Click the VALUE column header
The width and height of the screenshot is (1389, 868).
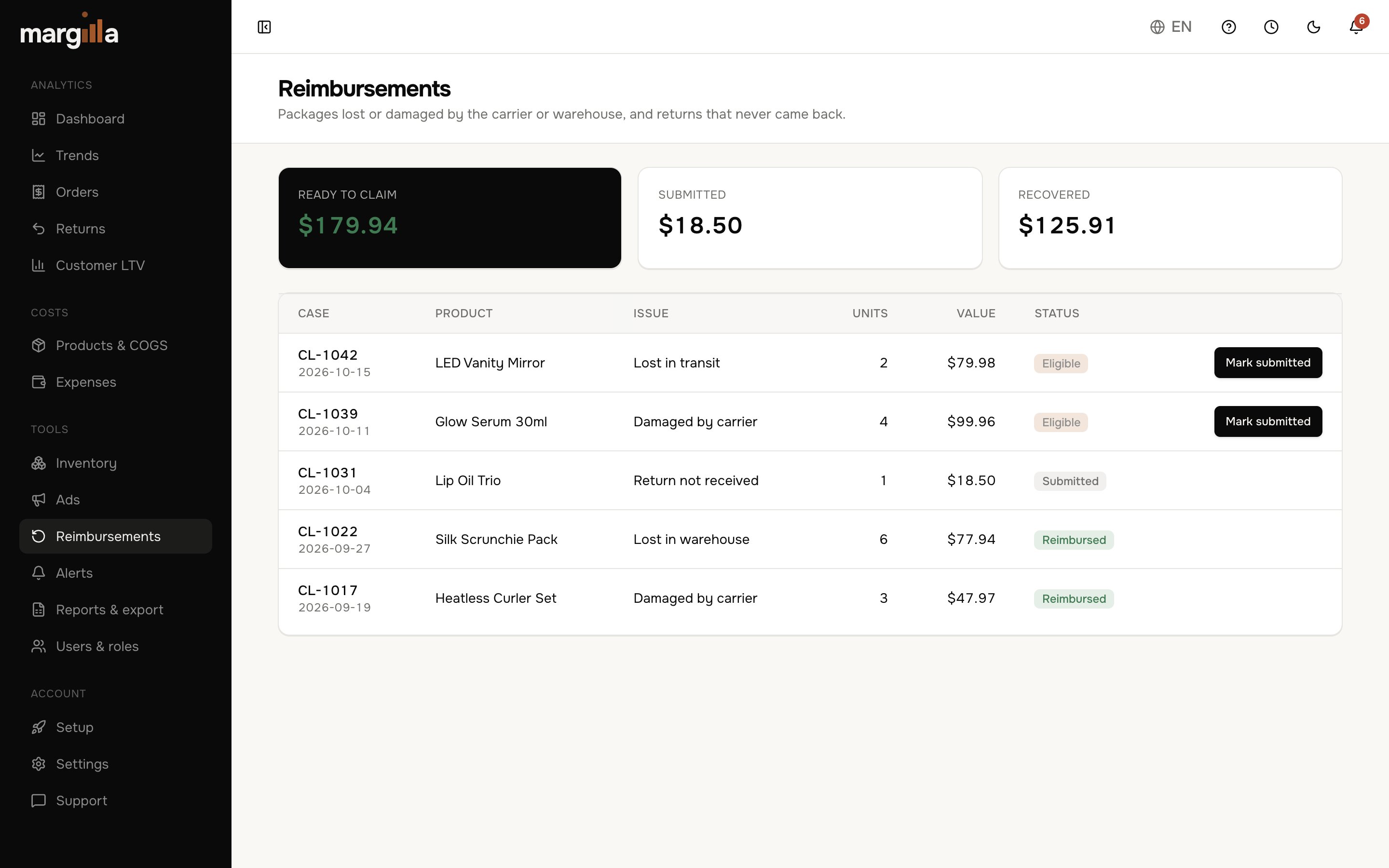(976, 313)
